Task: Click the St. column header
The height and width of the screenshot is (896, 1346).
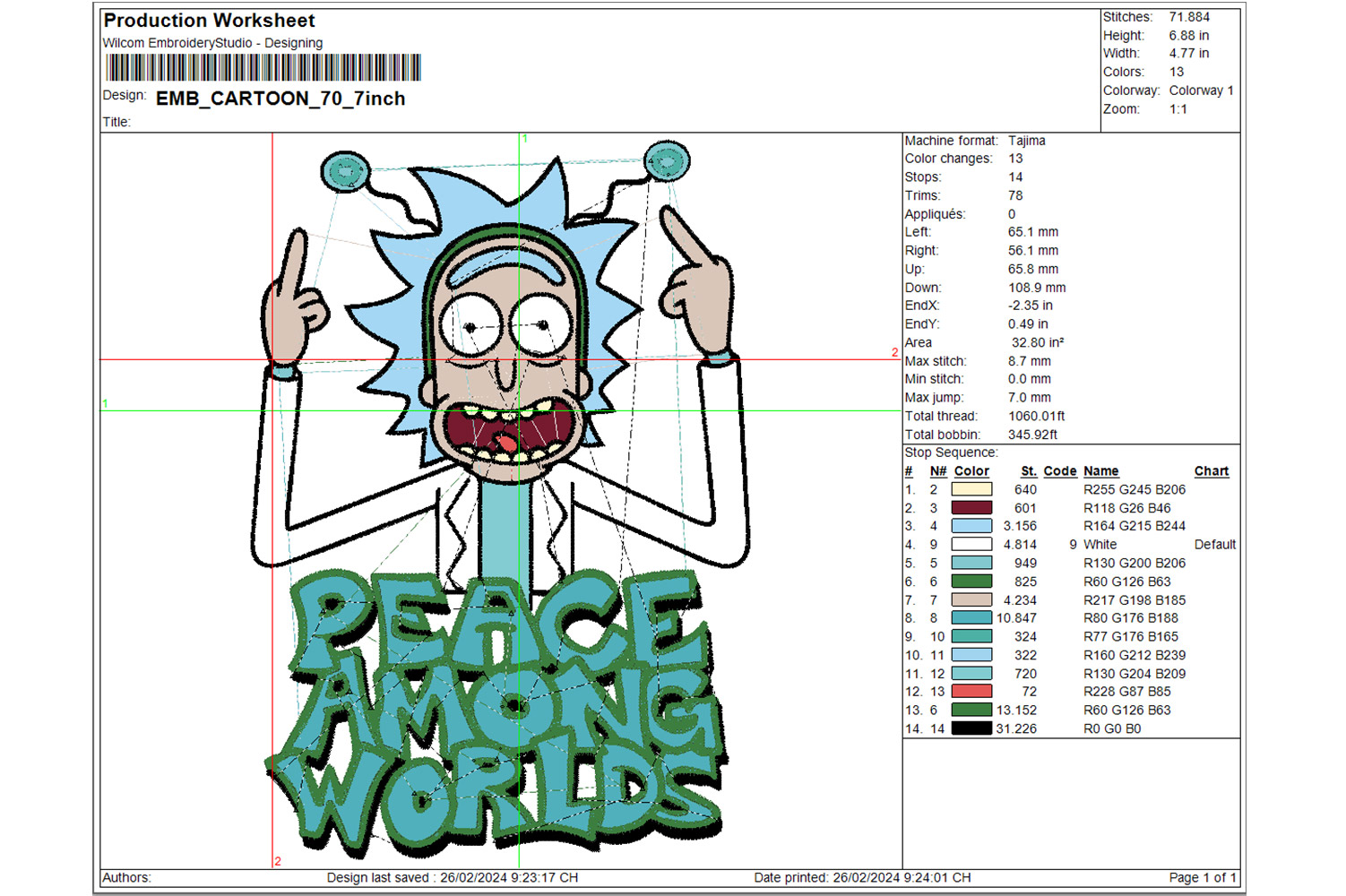Action: pyautogui.click(x=1029, y=471)
